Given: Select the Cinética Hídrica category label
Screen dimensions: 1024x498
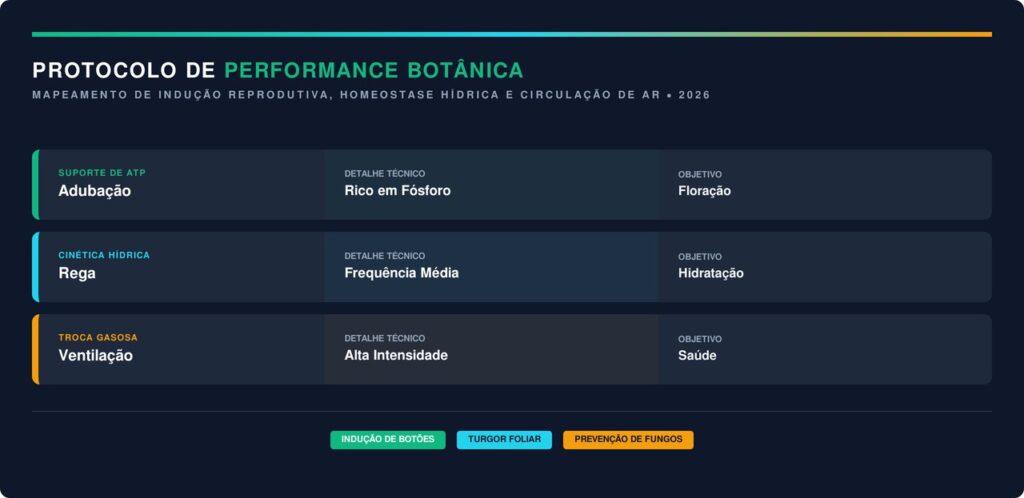Looking at the screenshot, I should coord(104,255).
